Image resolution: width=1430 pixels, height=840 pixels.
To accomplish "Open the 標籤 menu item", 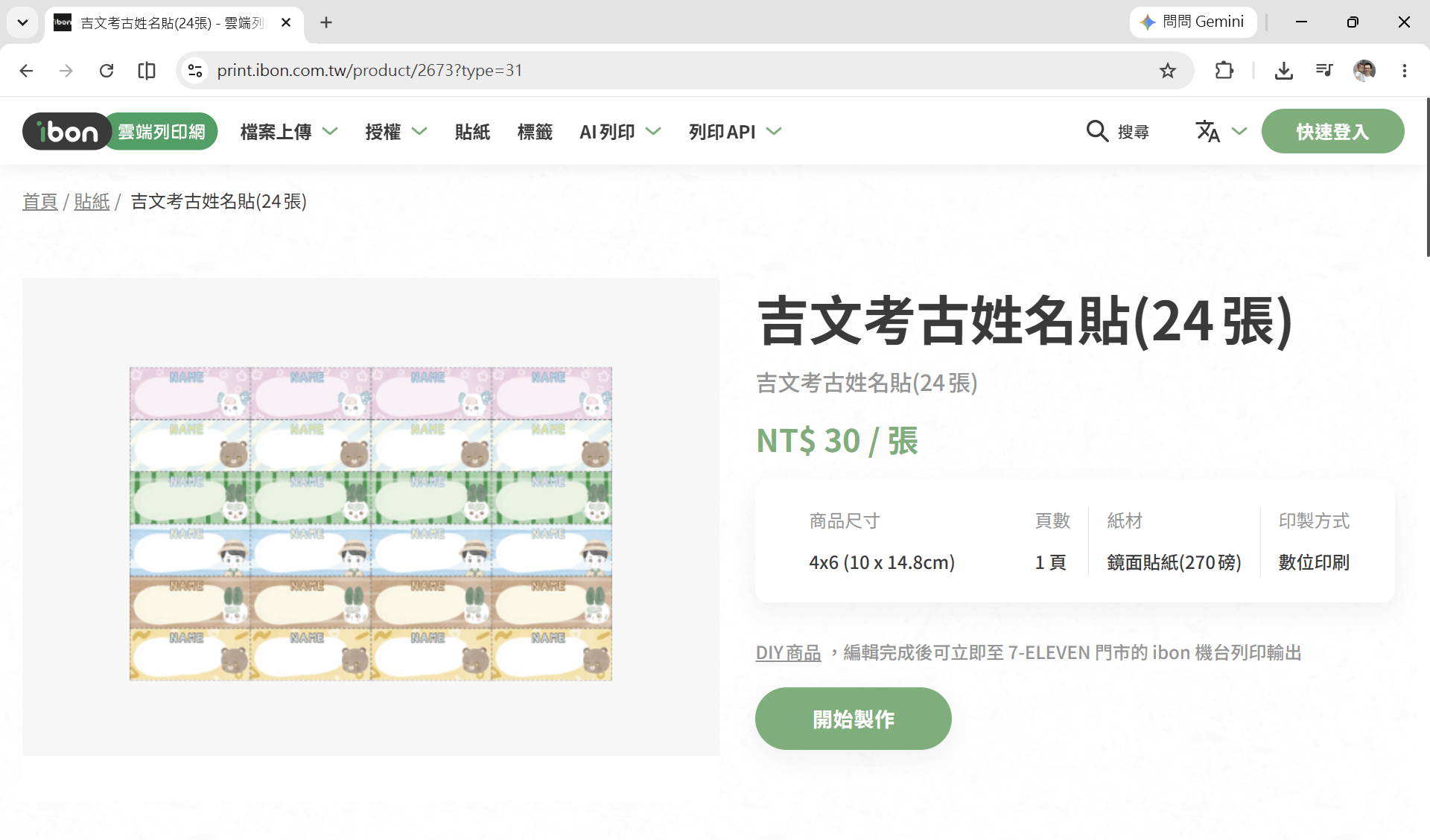I will click(535, 132).
